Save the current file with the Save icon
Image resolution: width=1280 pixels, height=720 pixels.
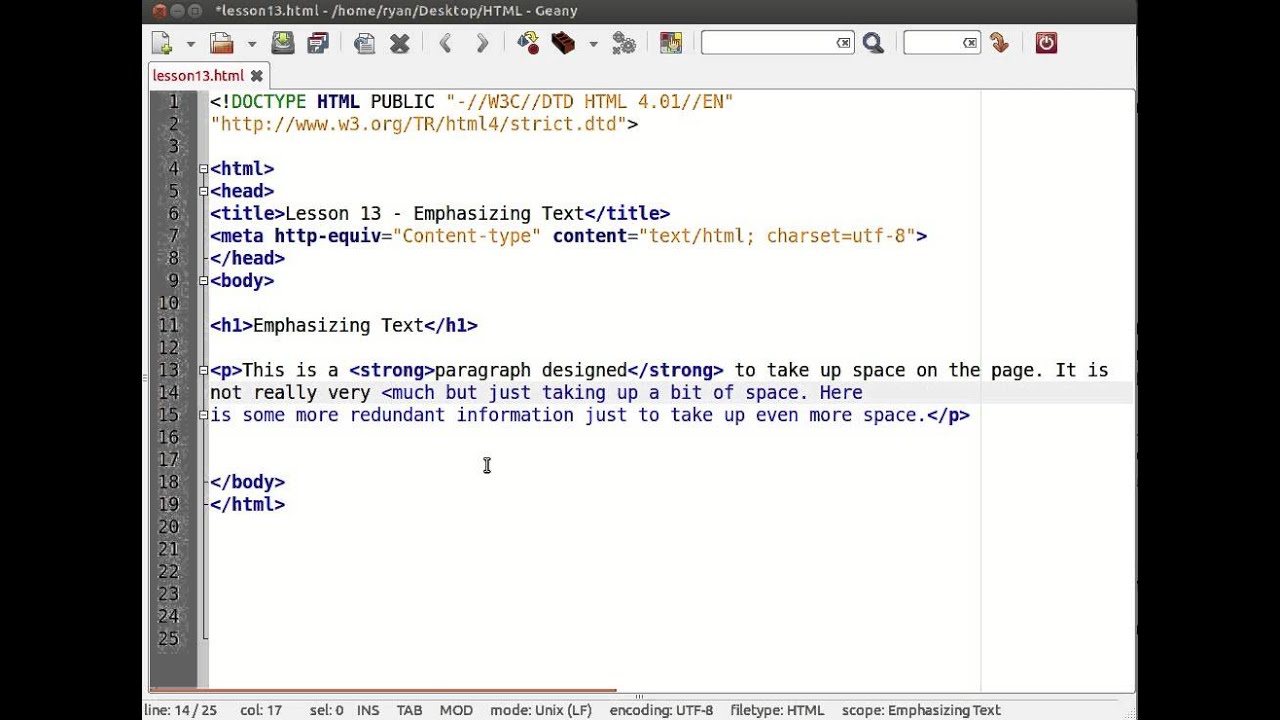(283, 43)
